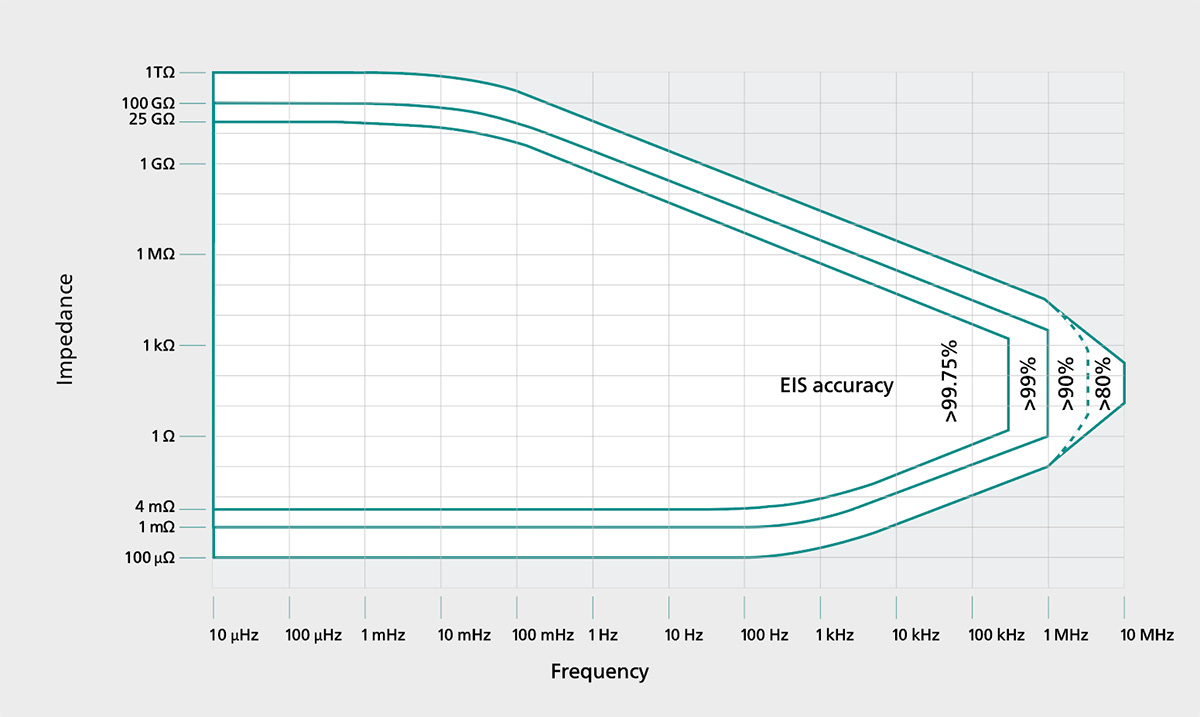Screen dimensions: 1200x717
Task: Click the 1 kΩ impedance label
Action: 157,345
